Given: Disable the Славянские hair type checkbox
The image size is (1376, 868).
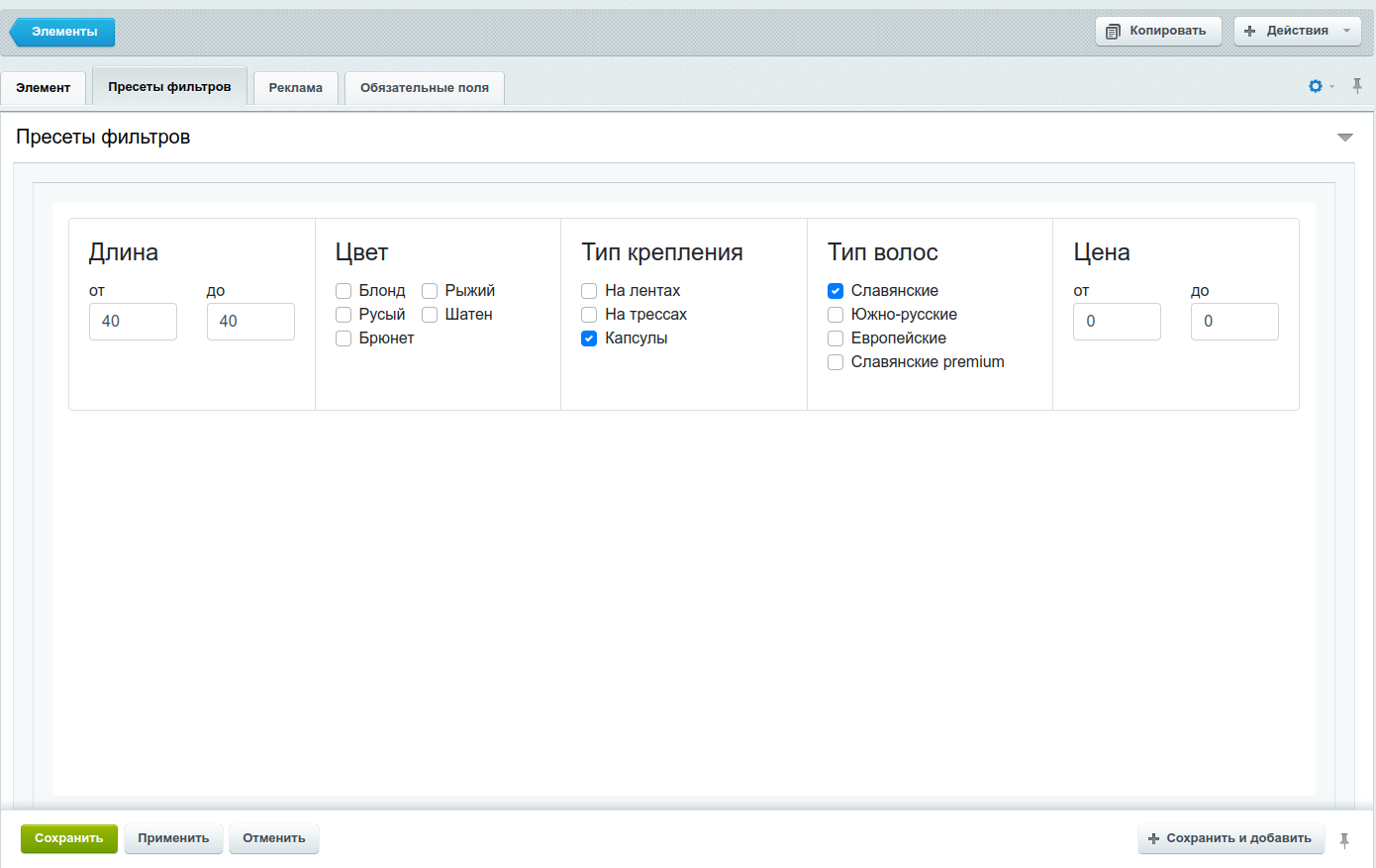Looking at the screenshot, I should [x=835, y=291].
